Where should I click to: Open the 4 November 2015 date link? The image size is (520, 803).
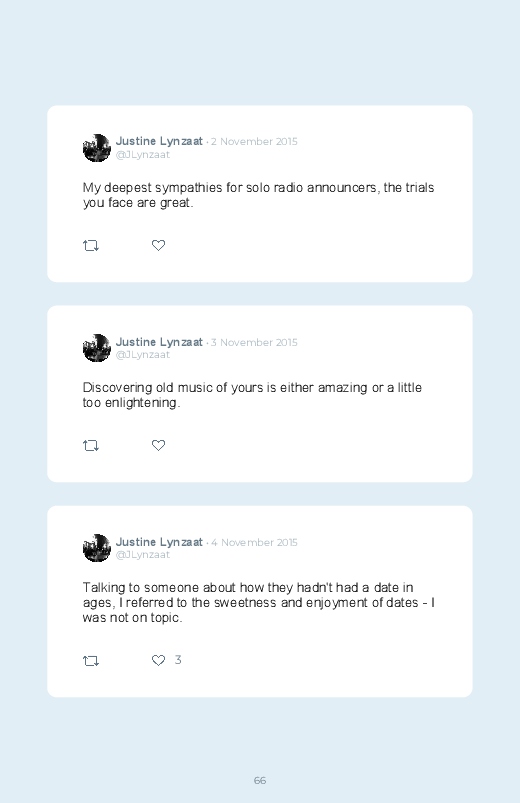(x=254, y=542)
